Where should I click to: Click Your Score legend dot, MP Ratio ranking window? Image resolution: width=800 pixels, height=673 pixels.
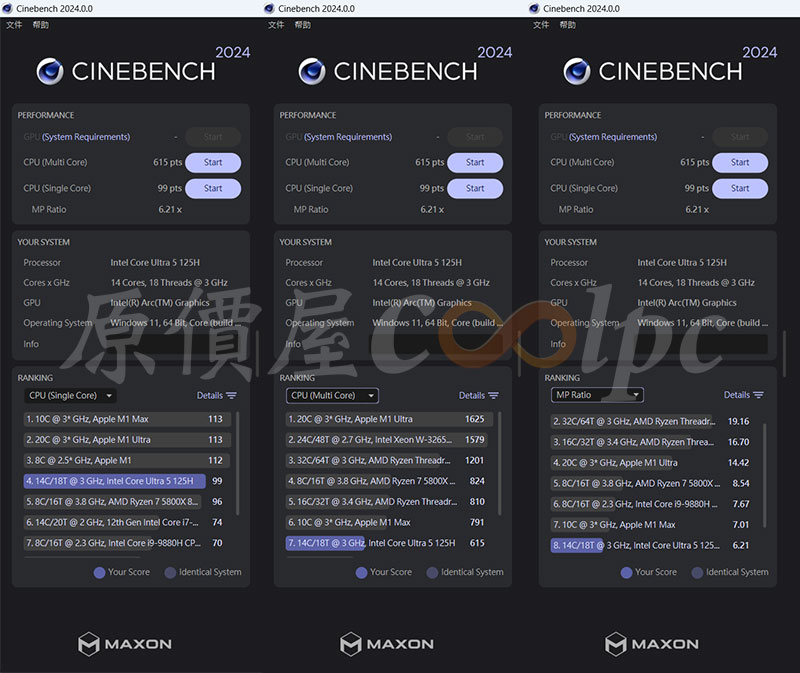click(627, 572)
